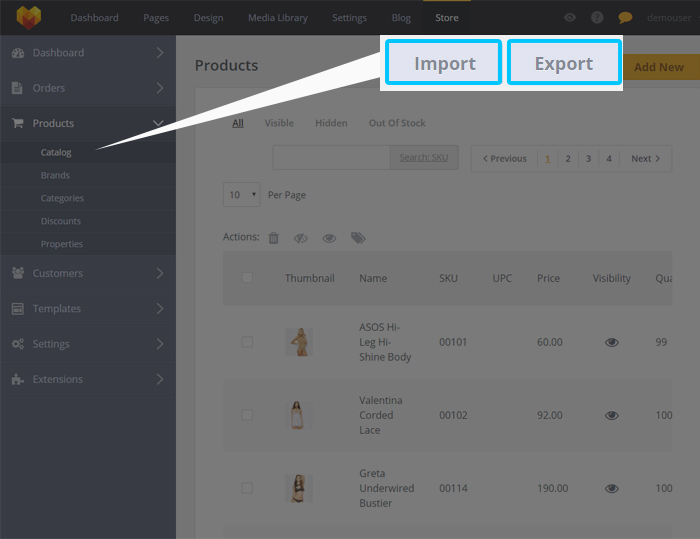Open the Valentina Corded Lace thumbnail
Image resolution: width=700 pixels, height=539 pixels.
tap(299, 415)
